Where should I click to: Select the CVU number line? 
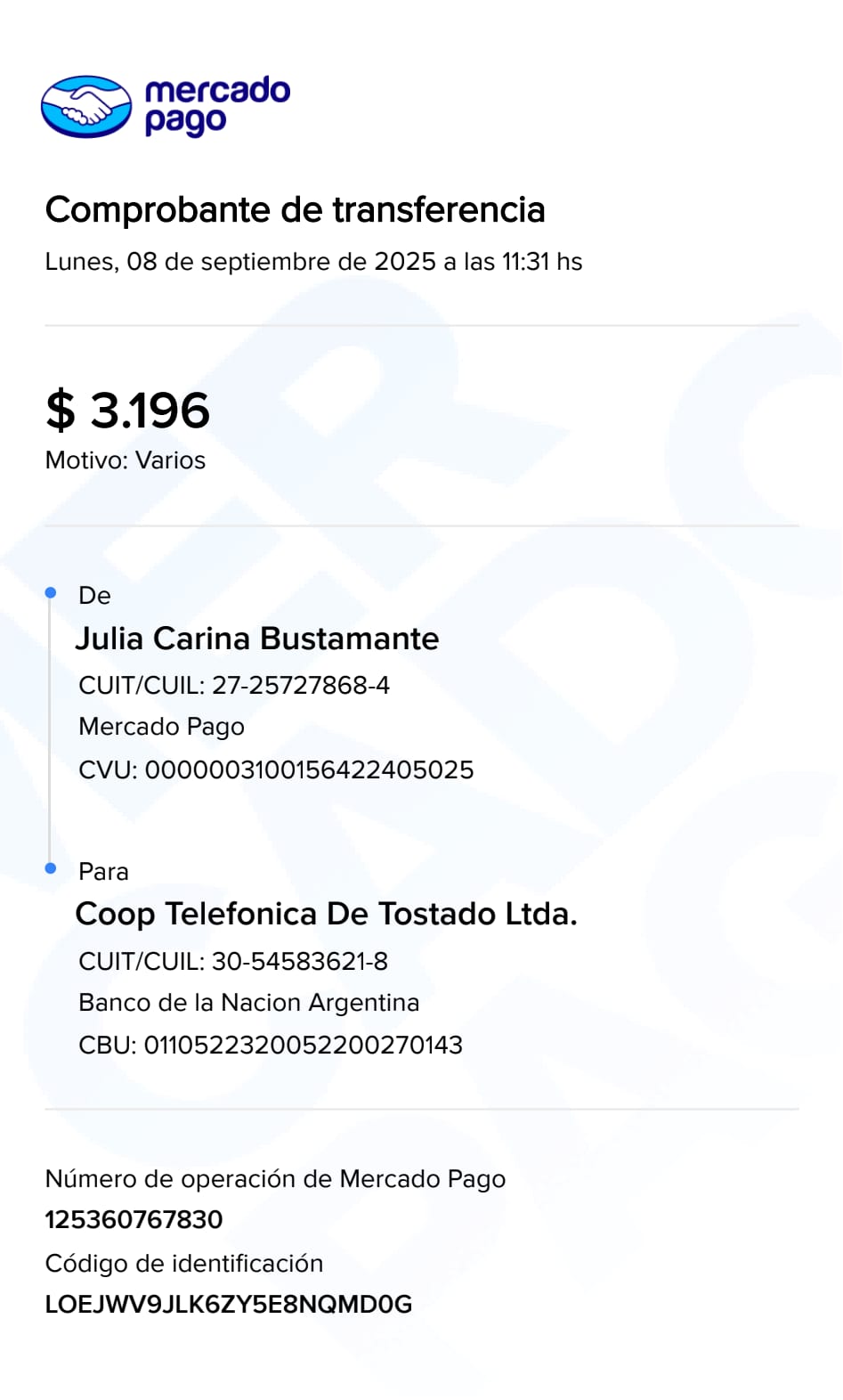pyautogui.click(x=276, y=769)
